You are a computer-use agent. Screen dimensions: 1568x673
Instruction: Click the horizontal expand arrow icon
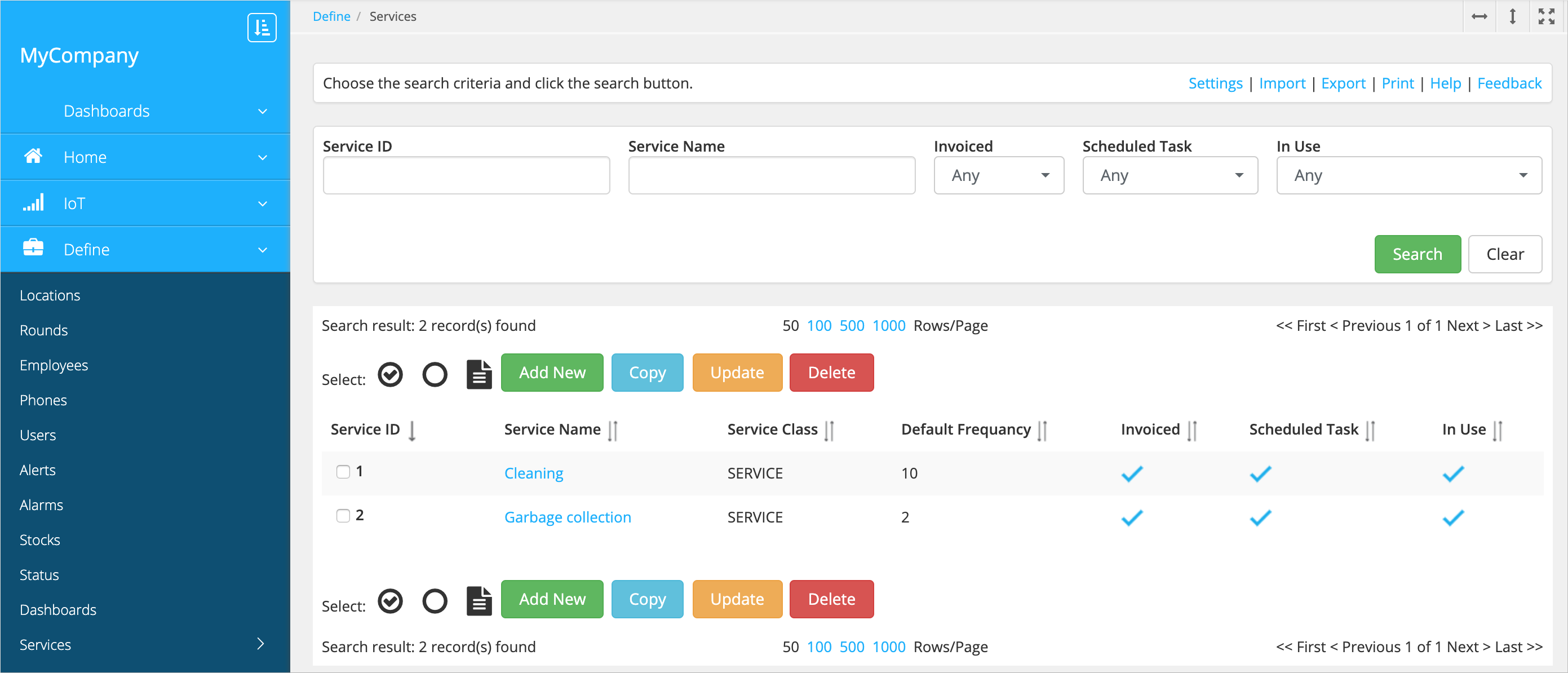click(1479, 16)
